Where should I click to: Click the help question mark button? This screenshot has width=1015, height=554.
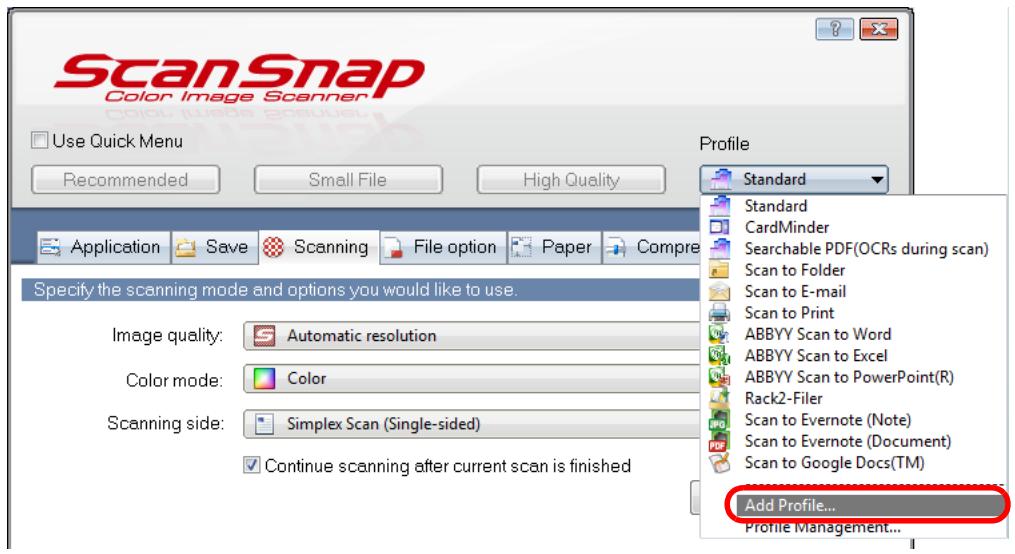[x=834, y=29]
